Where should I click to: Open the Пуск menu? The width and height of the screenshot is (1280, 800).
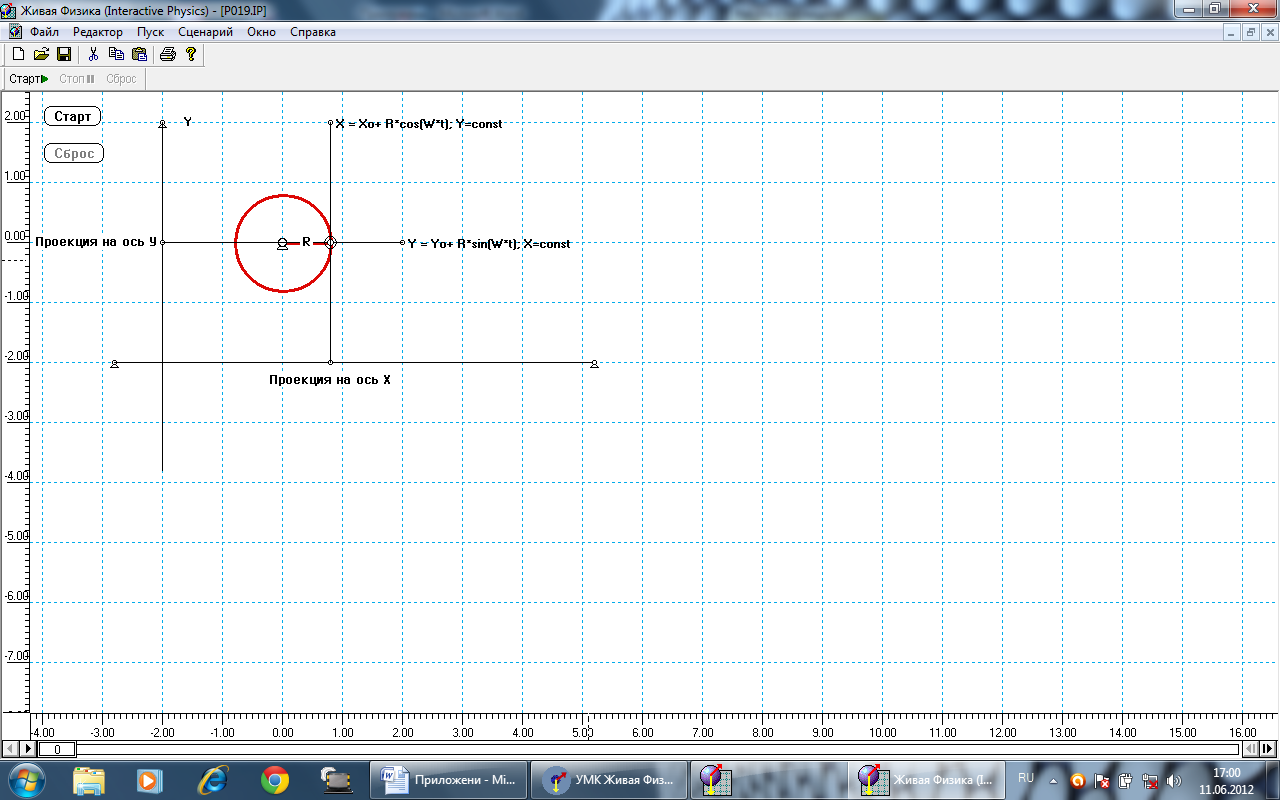pyautogui.click(x=150, y=32)
